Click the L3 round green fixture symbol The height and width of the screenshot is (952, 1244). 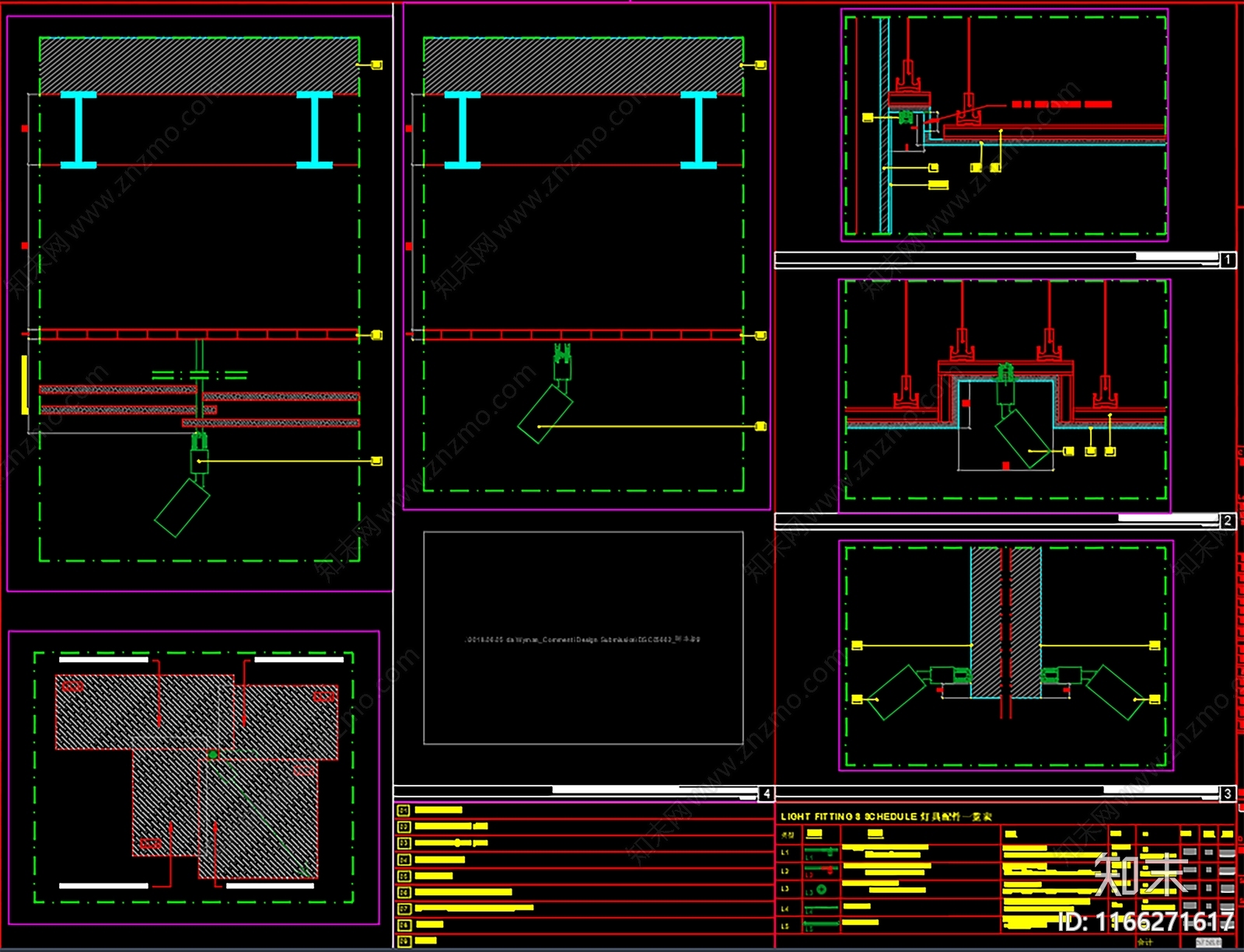click(821, 889)
